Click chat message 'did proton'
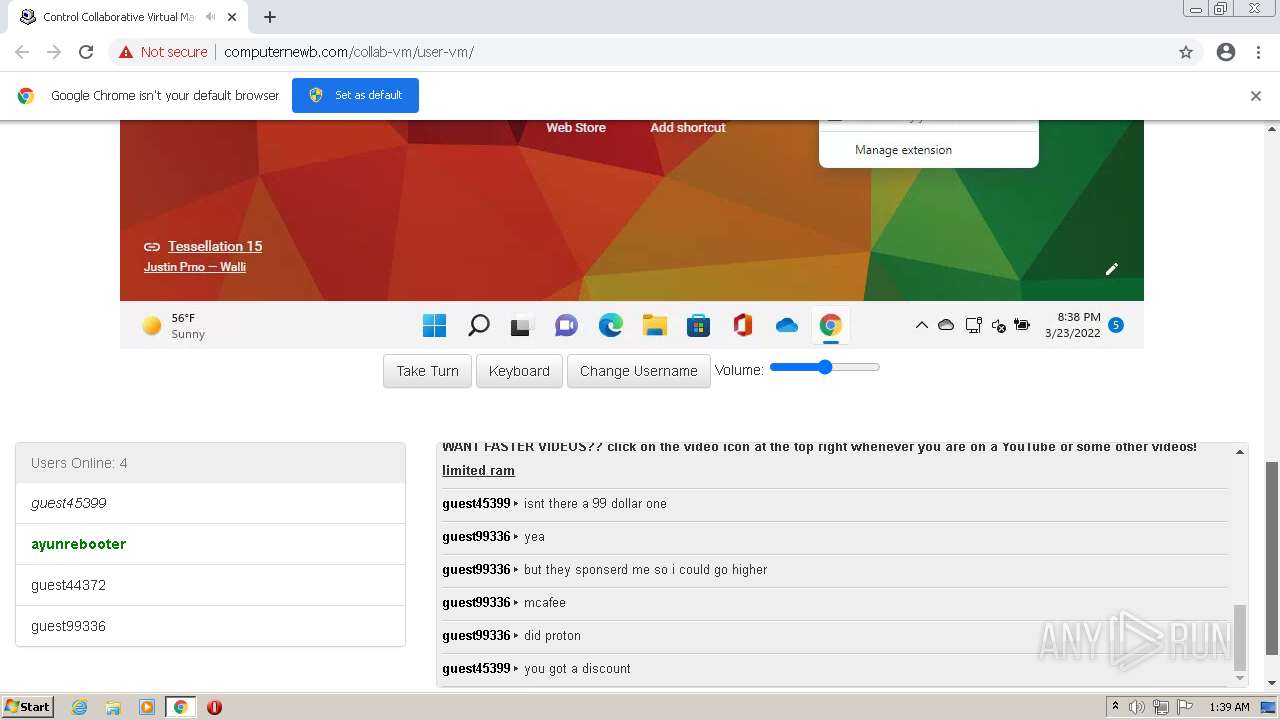The height and width of the screenshot is (720, 1280). 552,635
